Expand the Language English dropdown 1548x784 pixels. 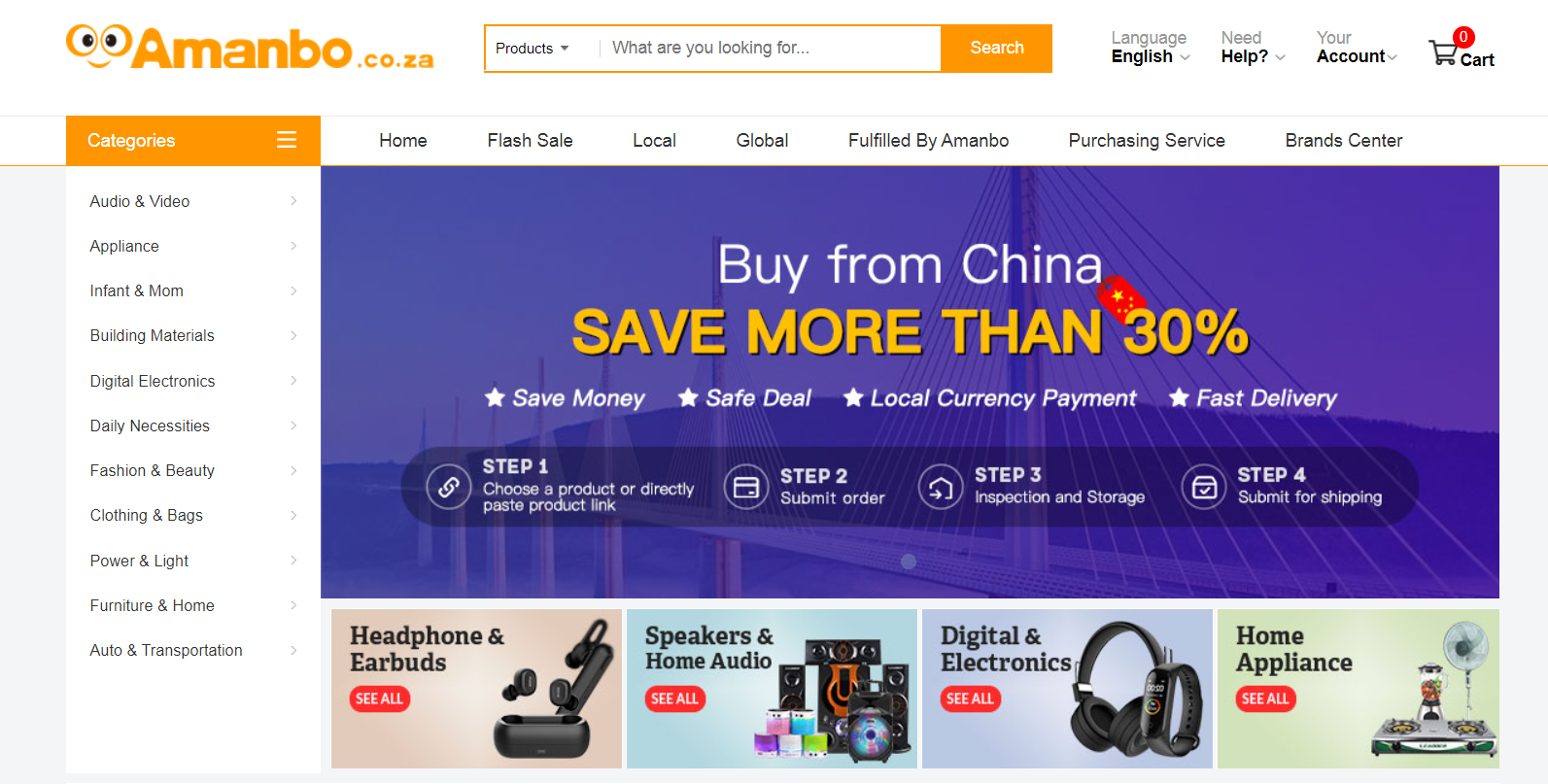click(x=1151, y=47)
